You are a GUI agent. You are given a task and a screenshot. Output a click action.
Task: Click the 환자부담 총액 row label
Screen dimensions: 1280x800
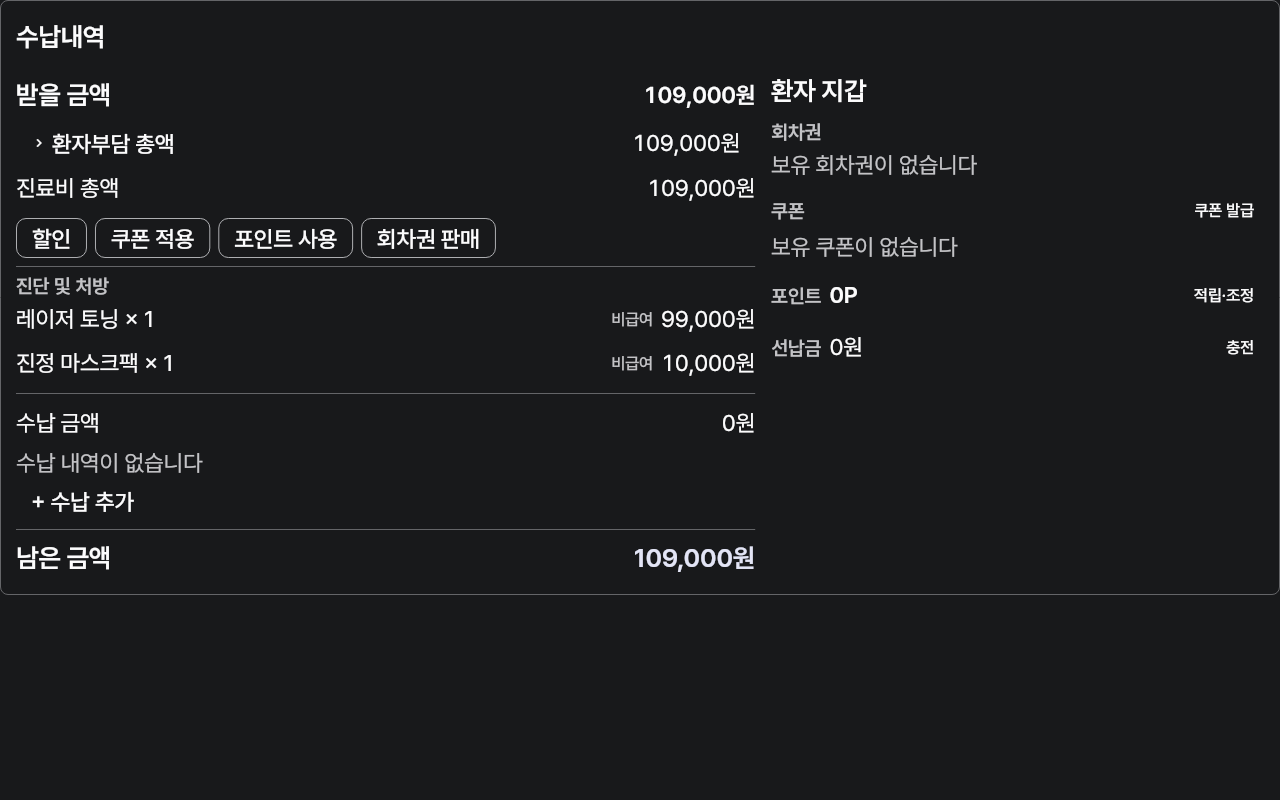point(113,143)
